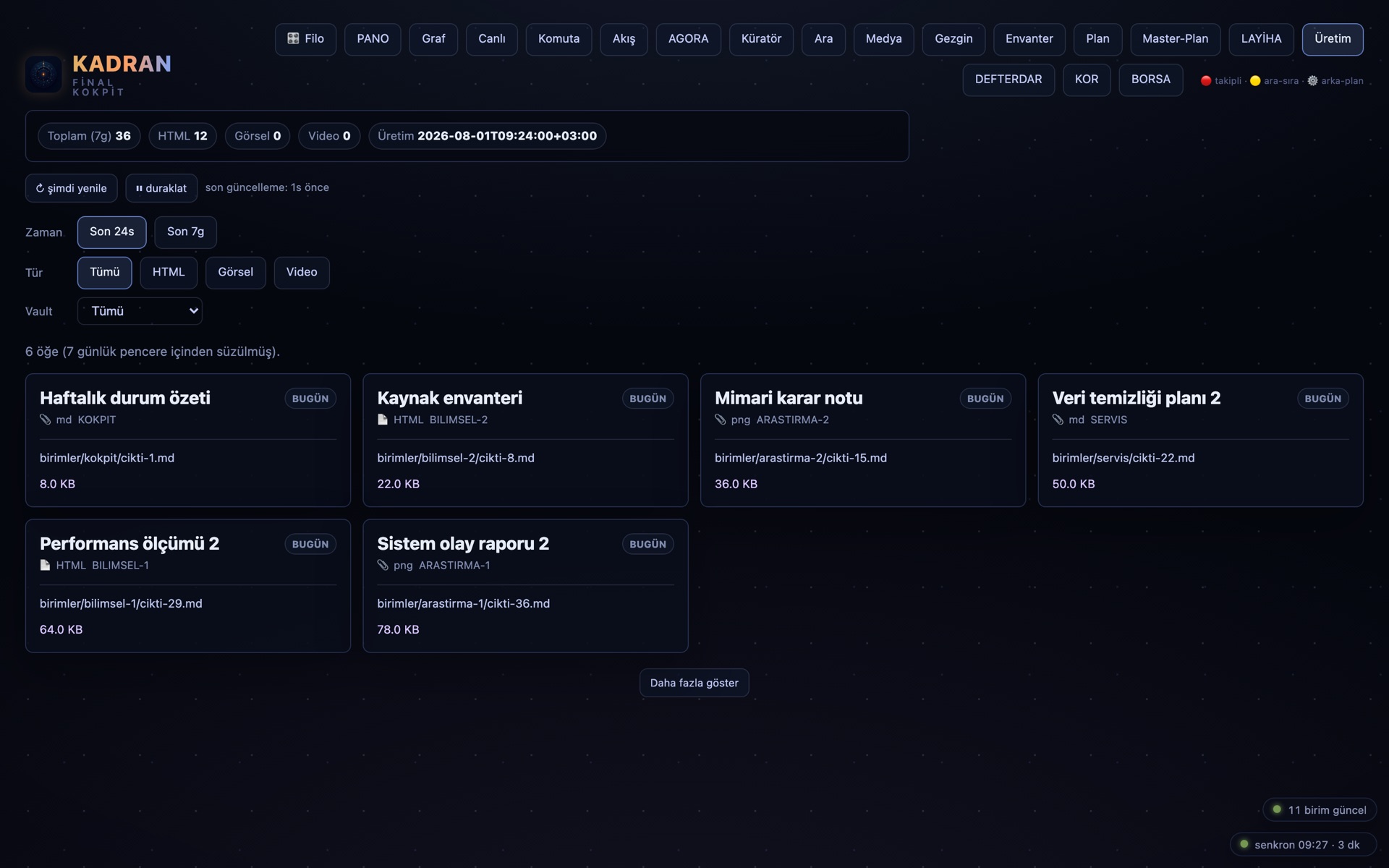Image resolution: width=1389 pixels, height=868 pixels.
Task: Open the Komuta tab
Action: click(558, 39)
